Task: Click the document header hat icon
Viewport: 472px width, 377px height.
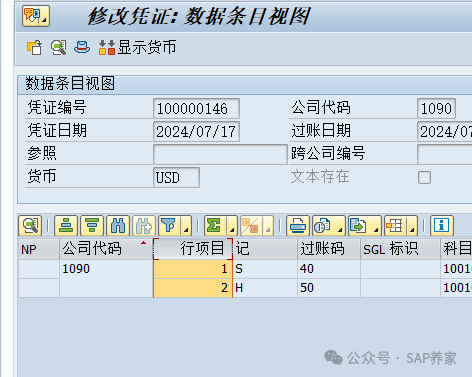Action: 82,47
